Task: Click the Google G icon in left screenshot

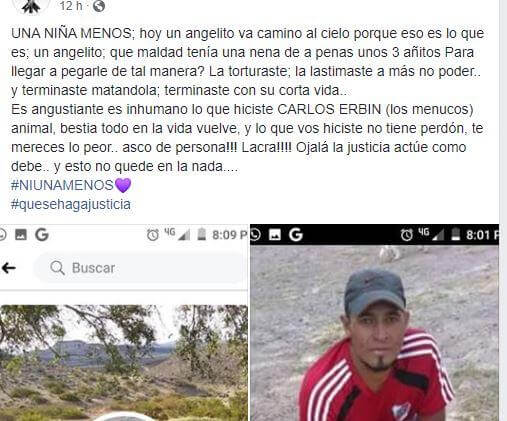Action: coord(42,235)
